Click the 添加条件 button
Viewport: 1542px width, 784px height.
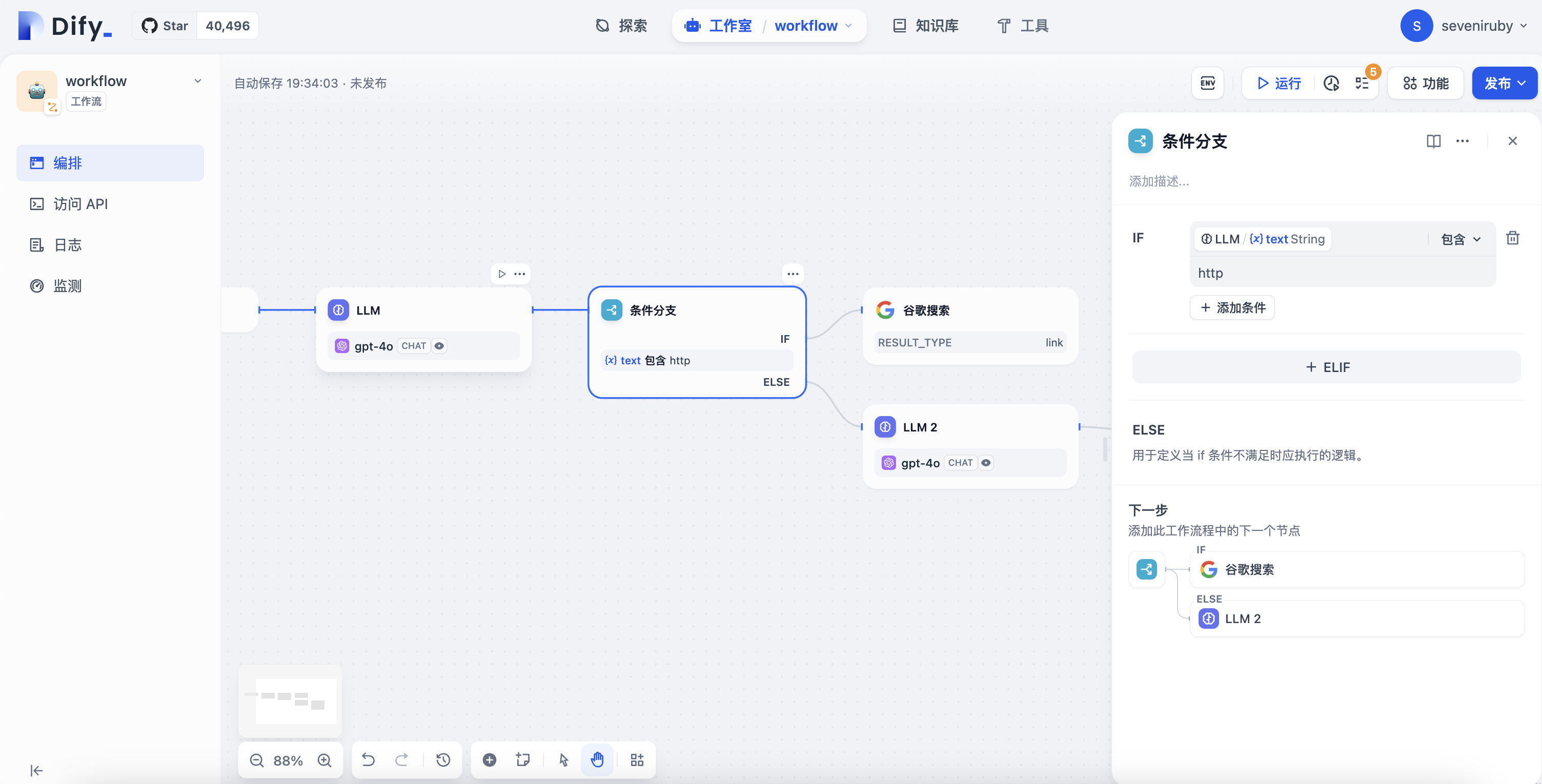coord(1232,307)
